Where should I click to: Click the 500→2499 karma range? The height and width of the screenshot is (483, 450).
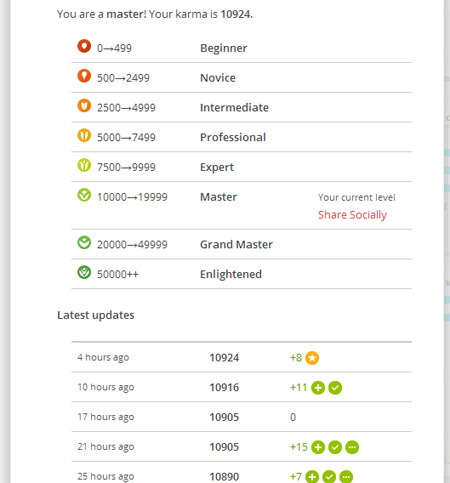[x=123, y=78]
